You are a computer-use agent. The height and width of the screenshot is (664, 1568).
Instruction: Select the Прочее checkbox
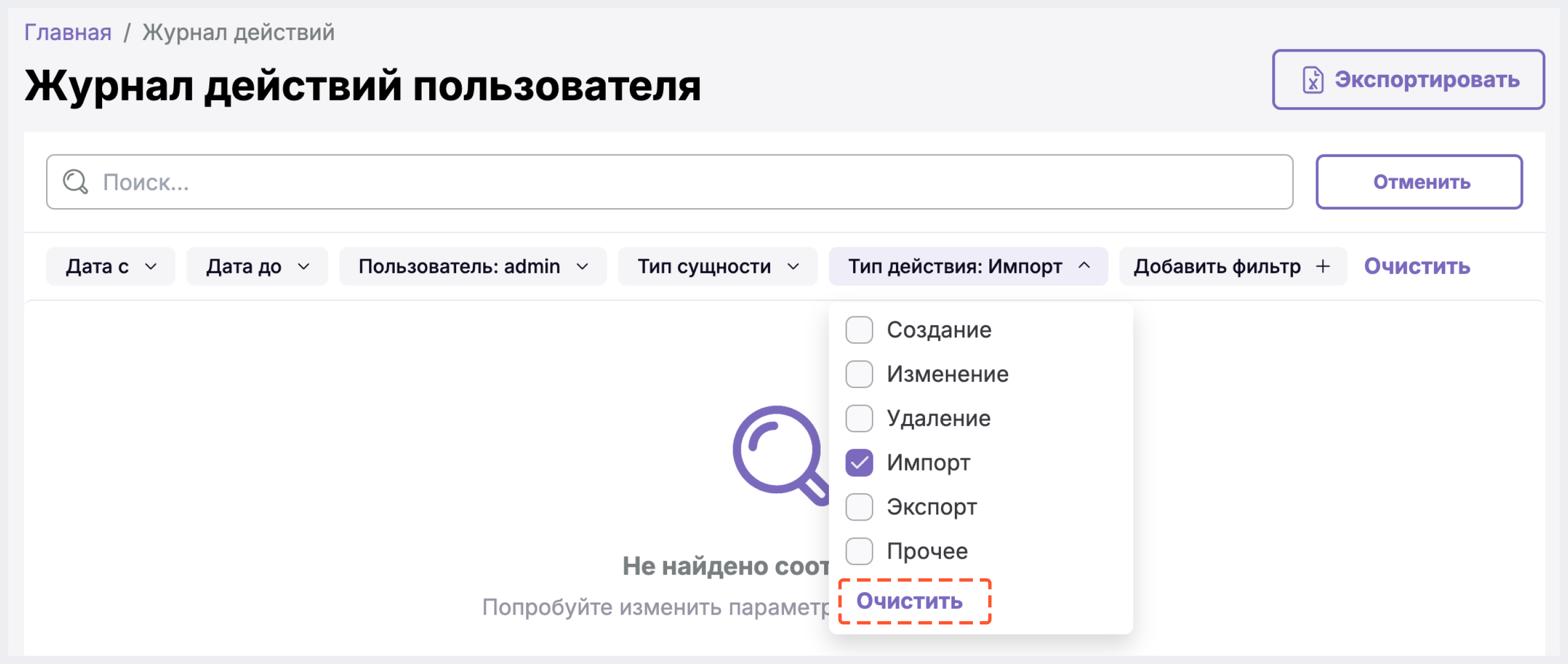859,551
